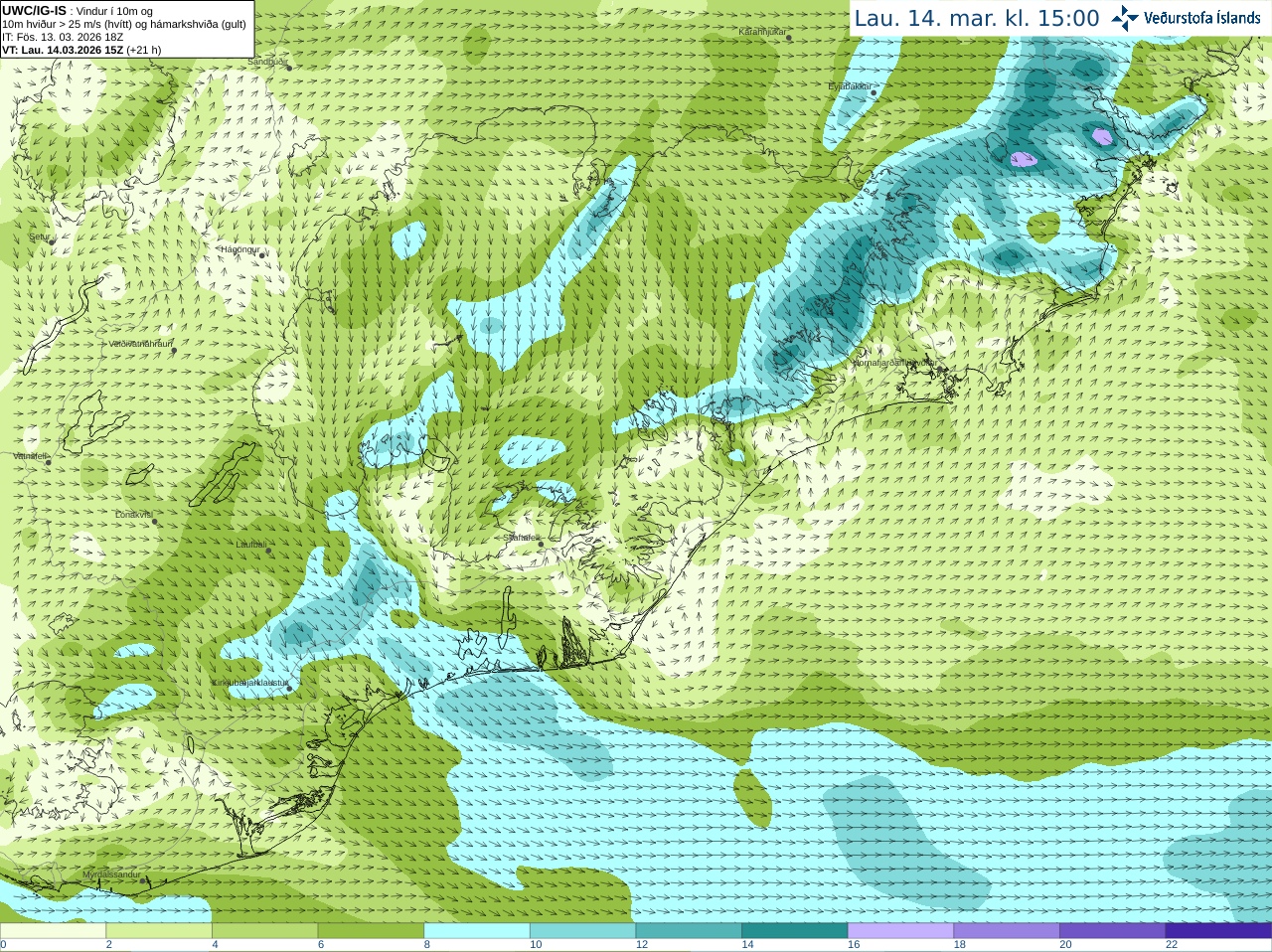Viewport: 1272px width, 952px height.
Task: Click the Setur station label
Action: 39,238
